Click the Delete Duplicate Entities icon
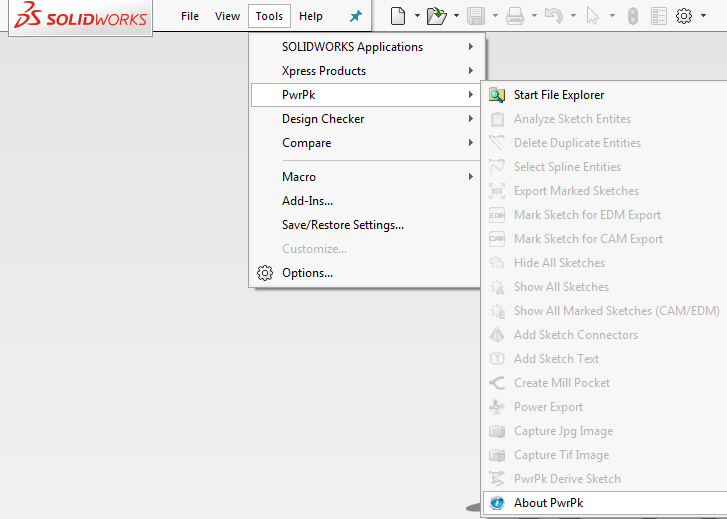727x519 pixels. [x=497, y=143]
